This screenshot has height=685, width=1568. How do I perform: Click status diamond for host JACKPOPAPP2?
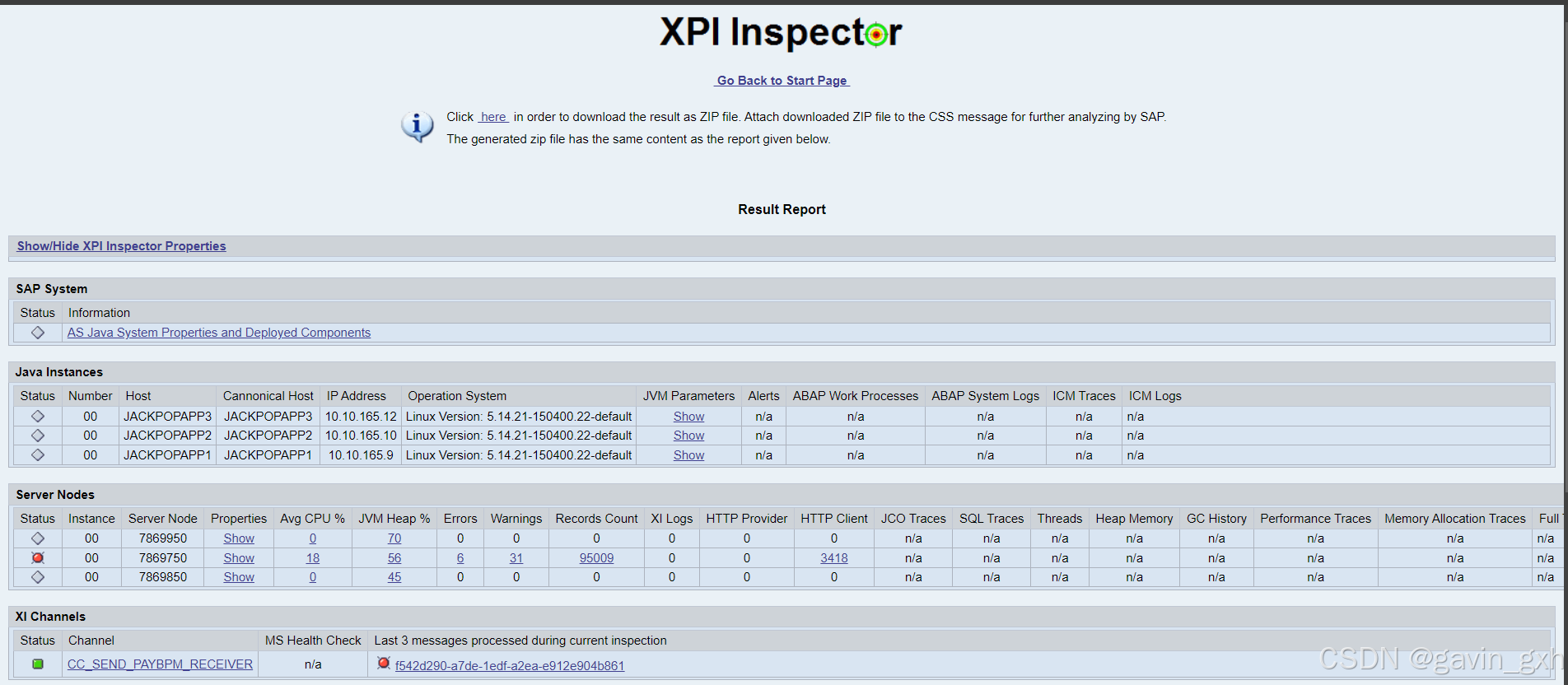click(38, 436)
